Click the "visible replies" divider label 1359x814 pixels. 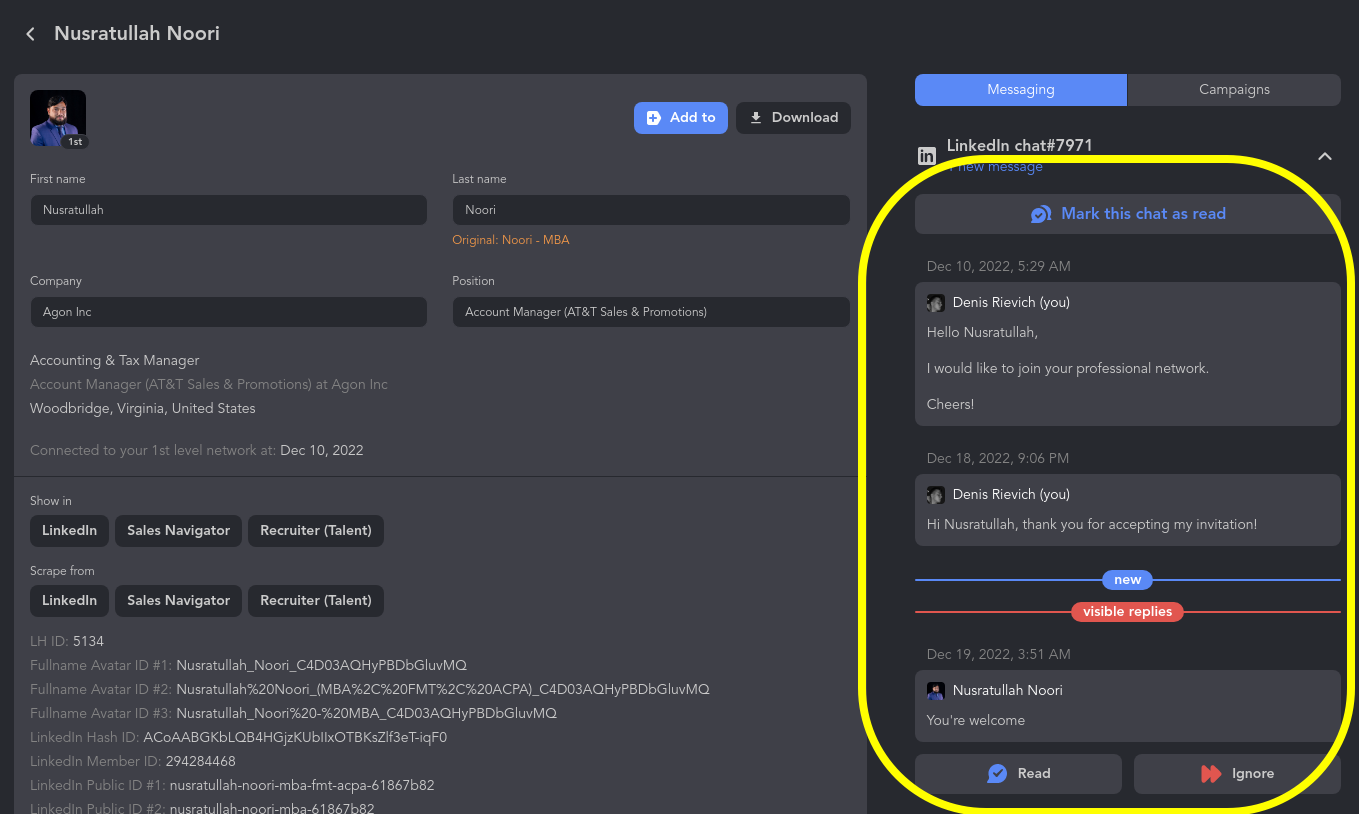coord(1128,612)
